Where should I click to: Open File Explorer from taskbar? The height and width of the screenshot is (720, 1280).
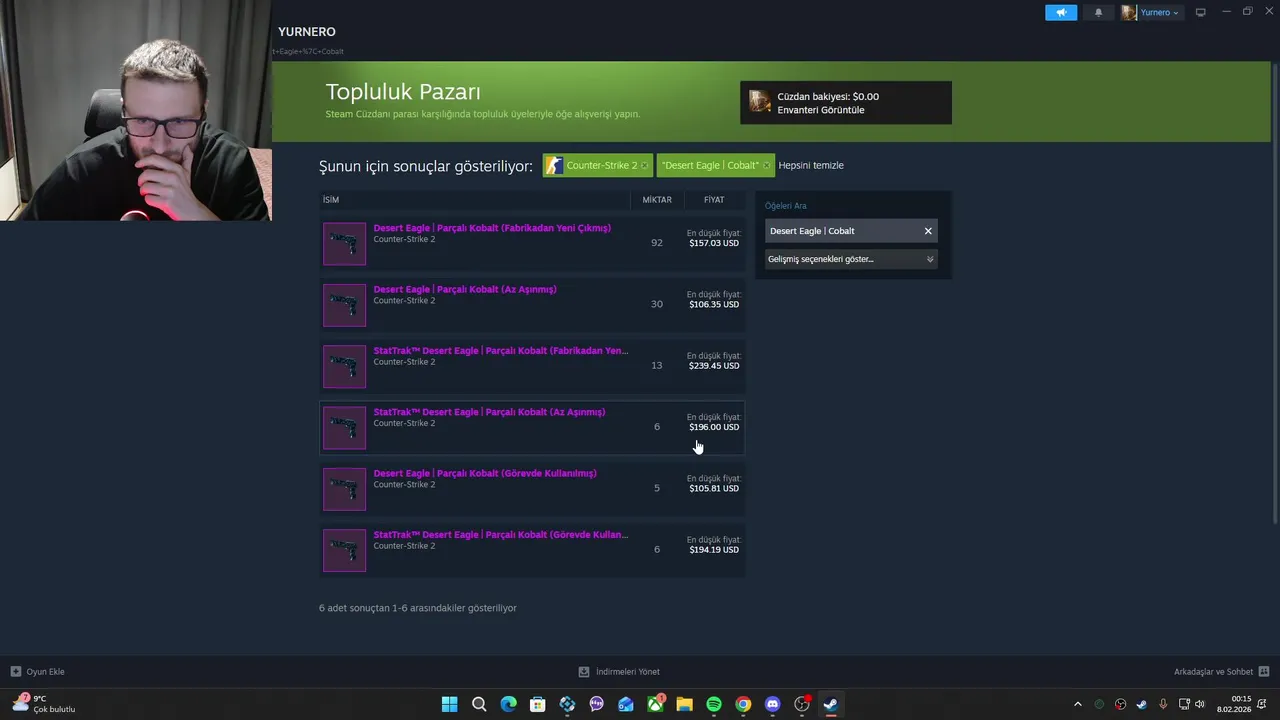point(684,704)
